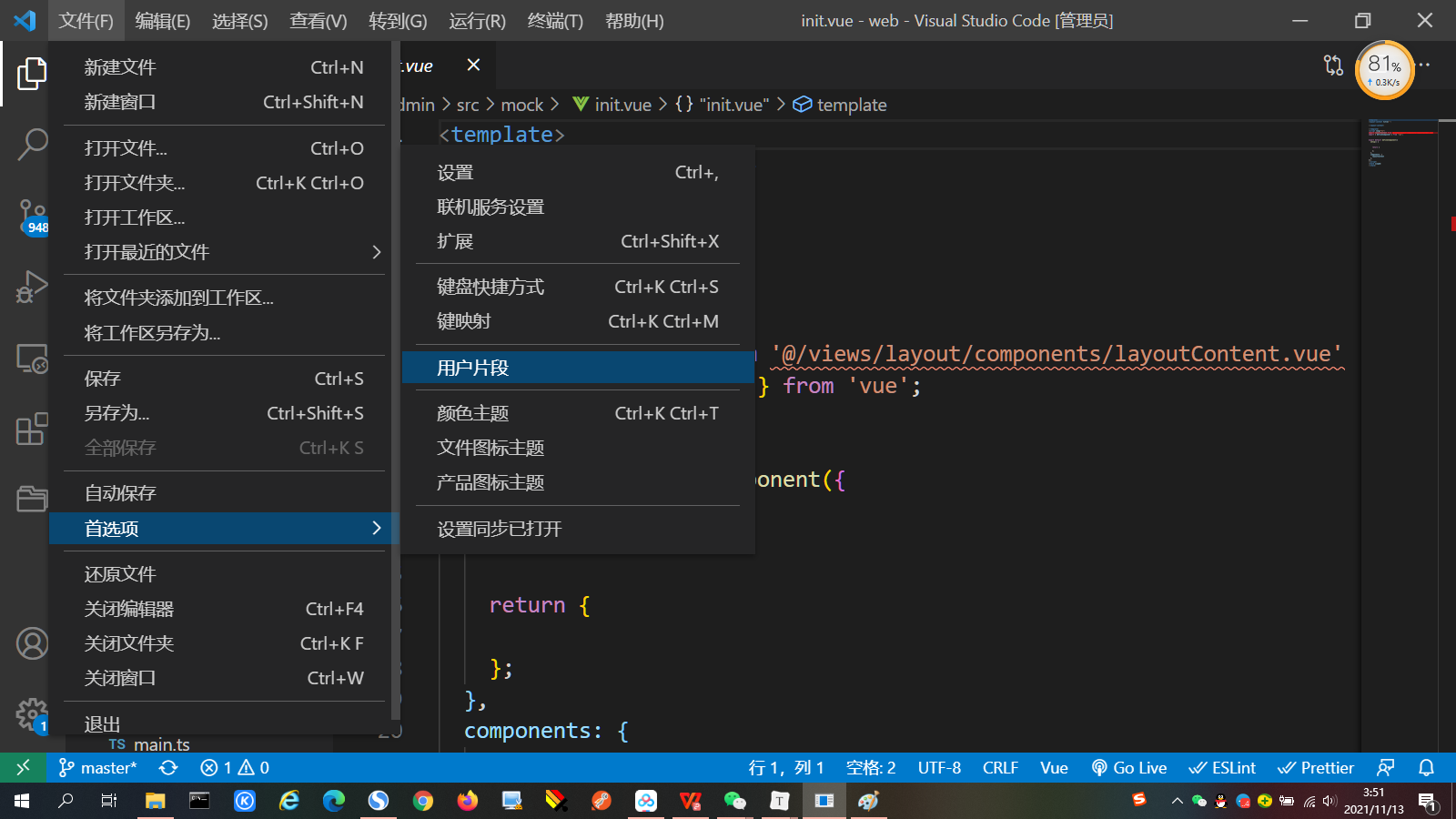Click the master* branch button in status bar
The width and height of the screenshot is (1456, 819).
[x=98, y=768]
